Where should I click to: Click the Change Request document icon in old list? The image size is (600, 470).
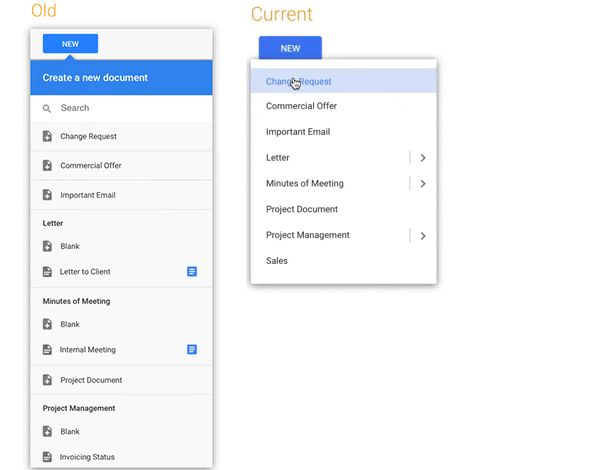tap(47, 136)
